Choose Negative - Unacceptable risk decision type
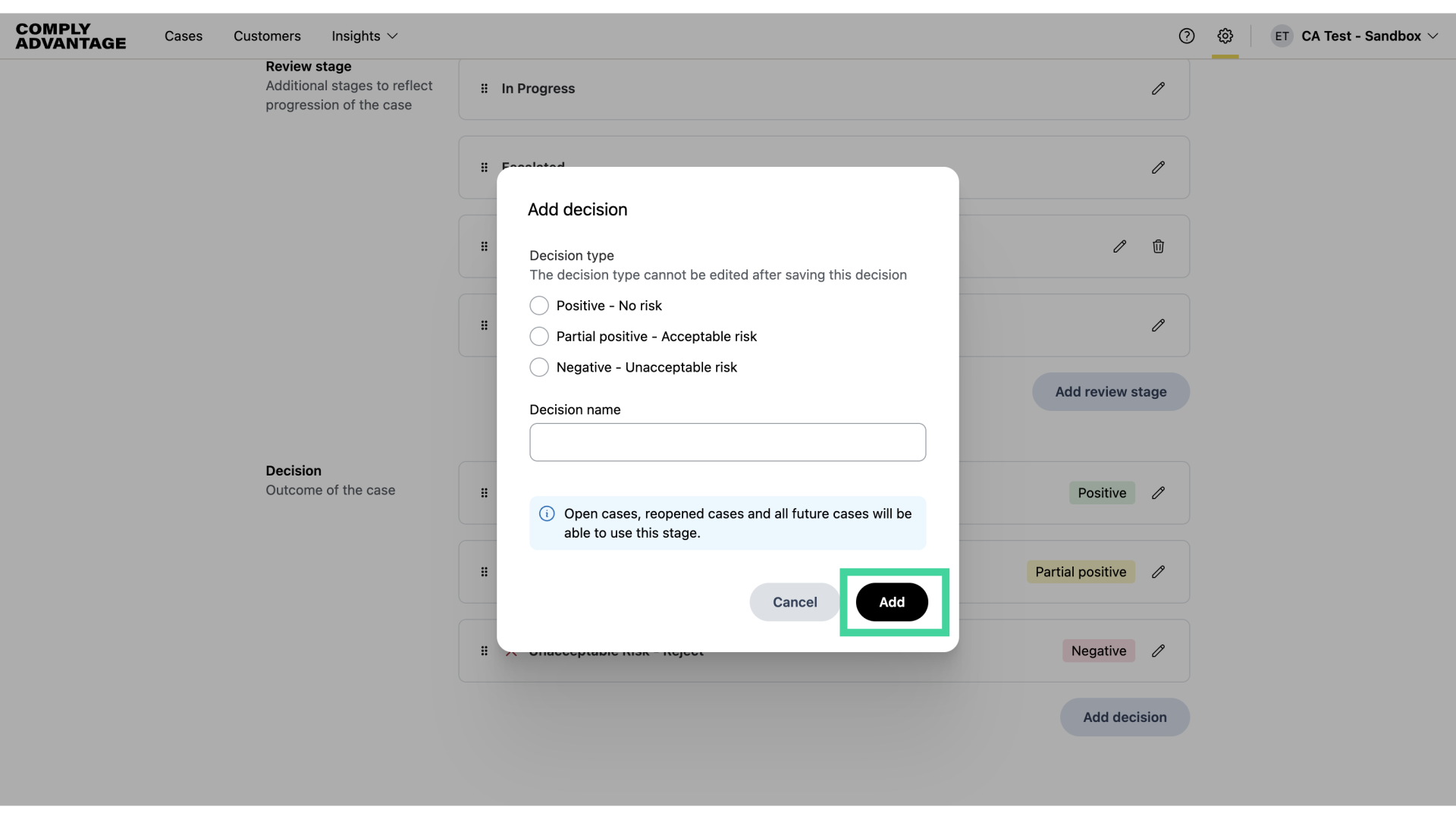Screen dimensions: 1456x819 pyautogui.click(x=540, y=367)
